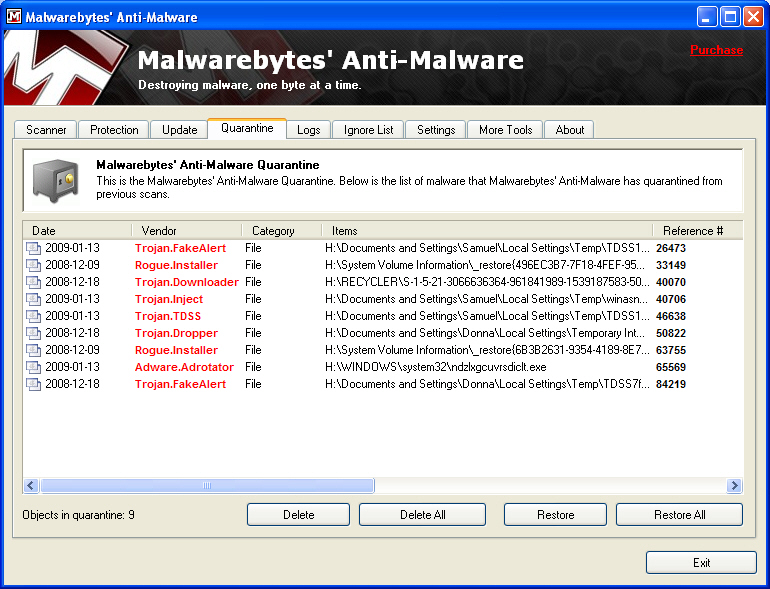The height and width of the screenshot is (589, 770).
Task: Click the quarantine safe icon
Action: [55, 180]
